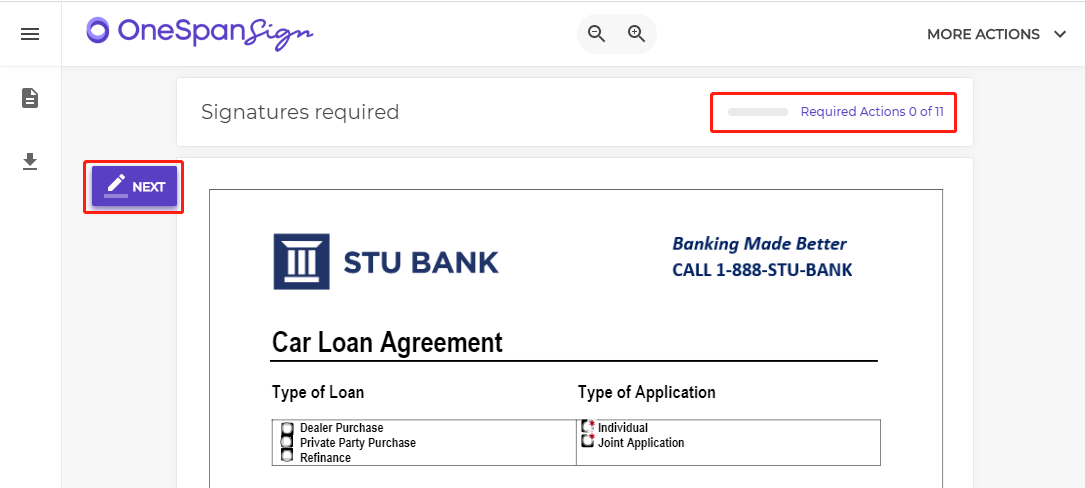Viewport: 1085px width, 488px height.
Task: Open the MORE ACTIONS menu
Action: coord(996,34)
